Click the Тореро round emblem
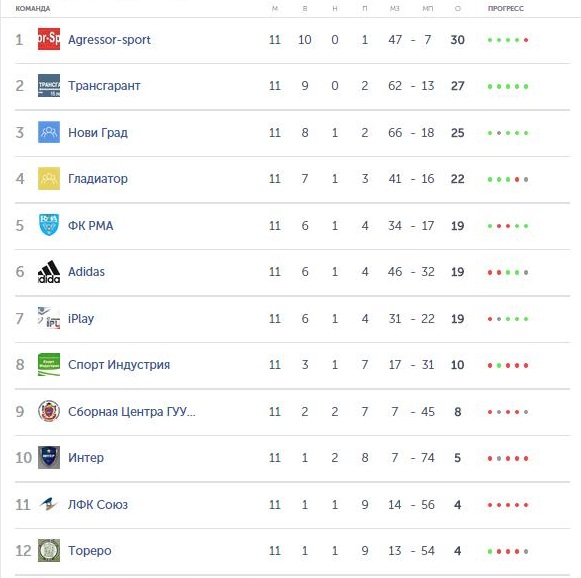Viewport: 581px width, 578px height. [x=49, y=551]
